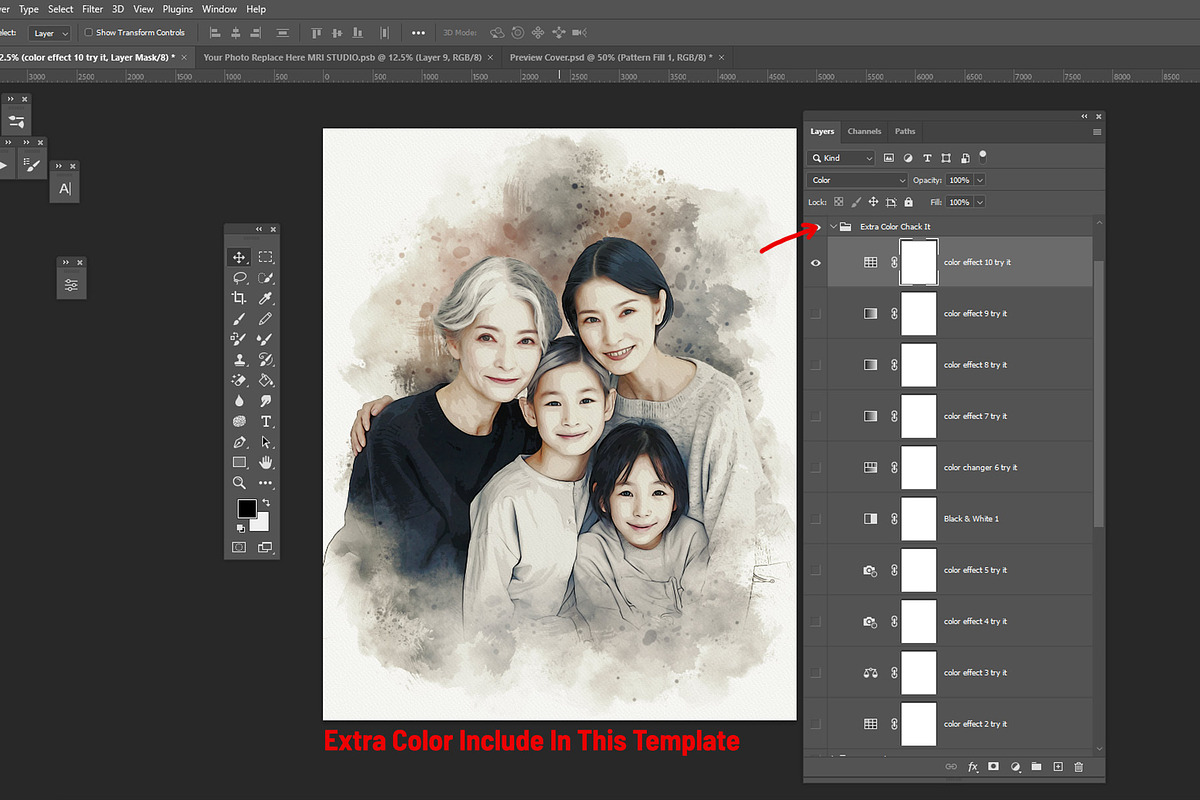
Task: Open Edit Toolbar three-dots in toolbox
Action: (265, 483)
